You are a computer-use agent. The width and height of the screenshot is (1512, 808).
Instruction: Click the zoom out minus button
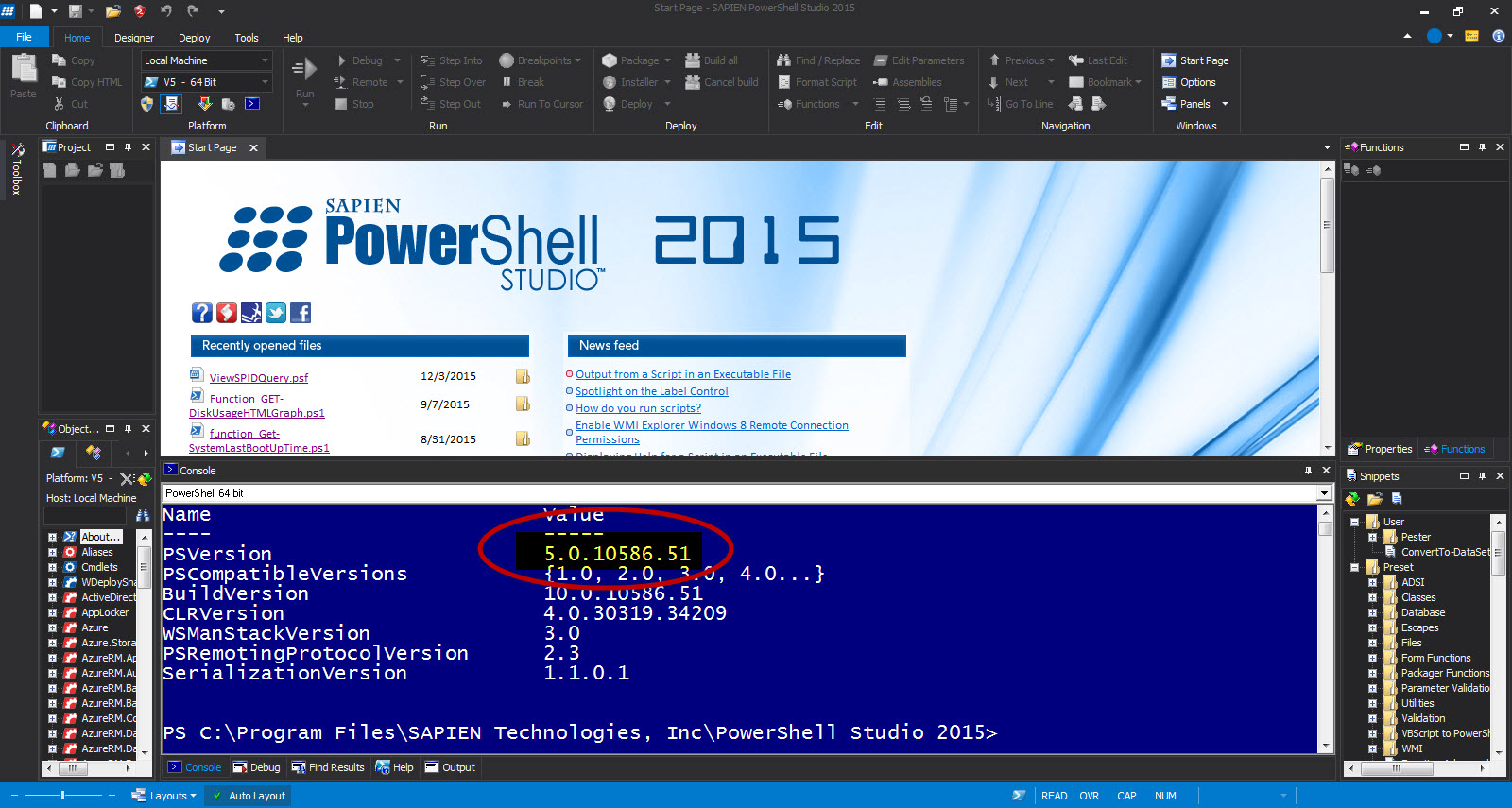pos(13,796)
